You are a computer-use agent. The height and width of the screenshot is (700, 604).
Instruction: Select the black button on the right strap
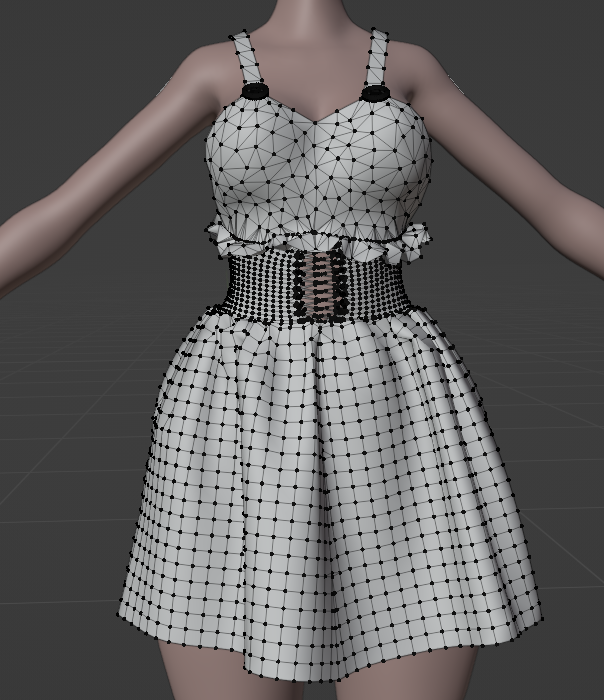pos(375,93)
